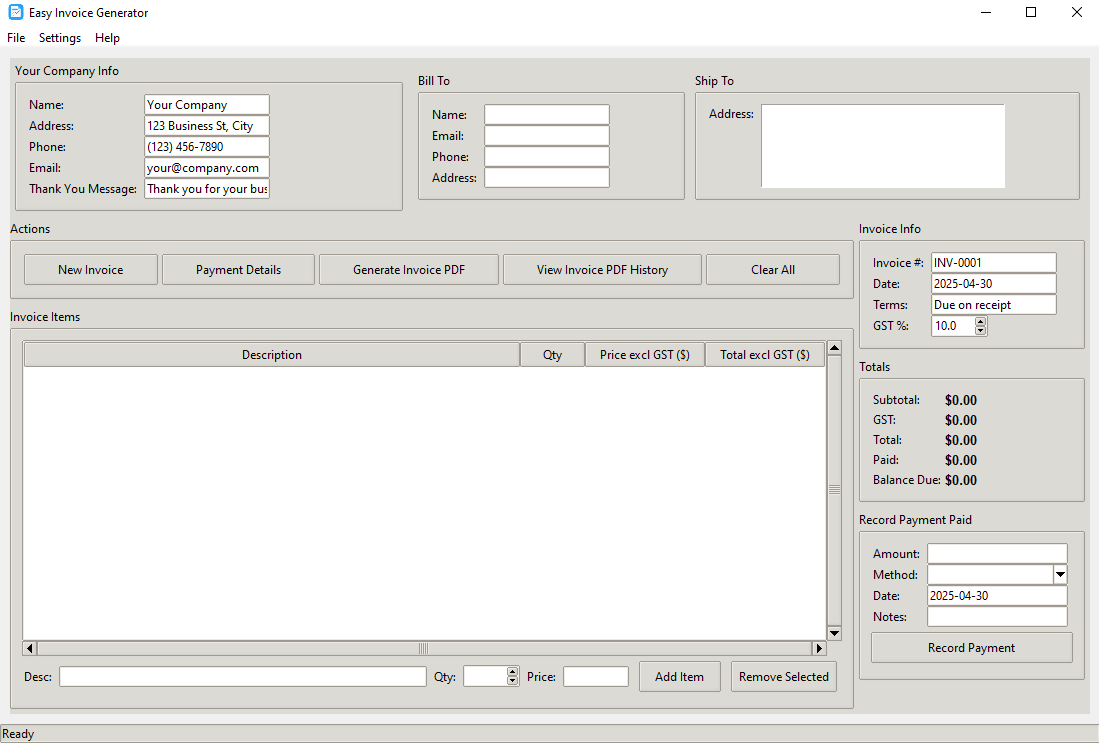Create a New Invoice
Viewport: 1099px width, 743px height.
pyautogui.click(x=90, y=269)
